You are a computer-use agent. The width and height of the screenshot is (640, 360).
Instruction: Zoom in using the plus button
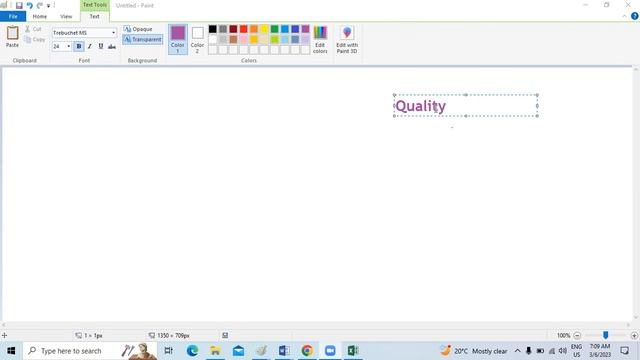(x=634, y=336)
